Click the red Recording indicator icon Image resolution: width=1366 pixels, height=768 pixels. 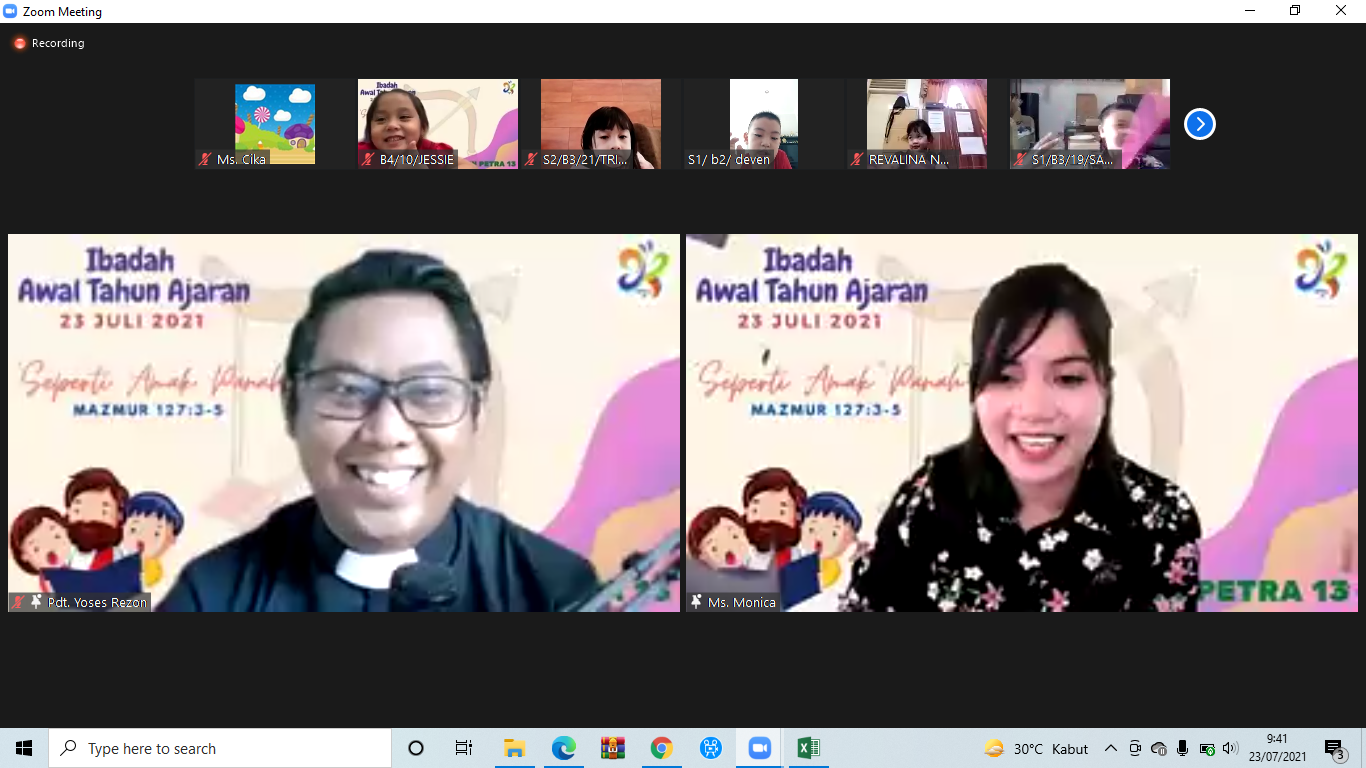click(19, 43)
